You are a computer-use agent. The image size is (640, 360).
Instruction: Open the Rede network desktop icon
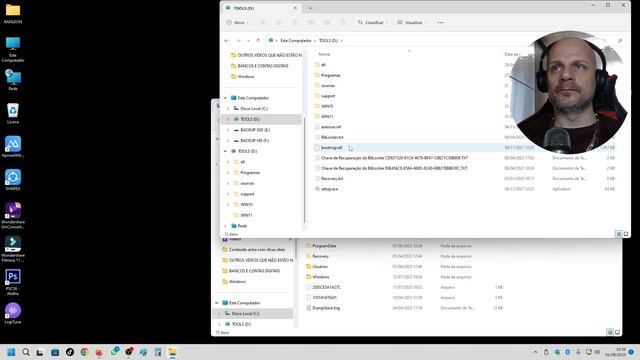click(x=13, y=80)
